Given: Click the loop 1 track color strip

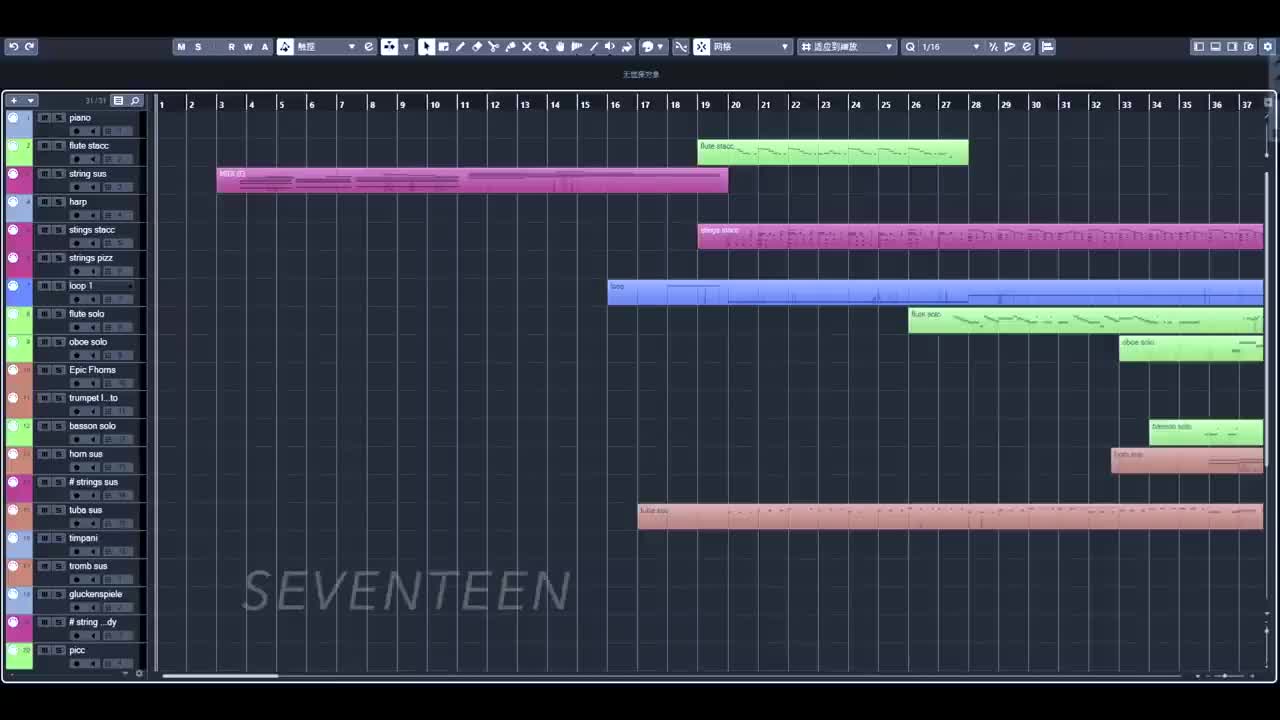Looking at the screenshot, I should click(19, 292).
